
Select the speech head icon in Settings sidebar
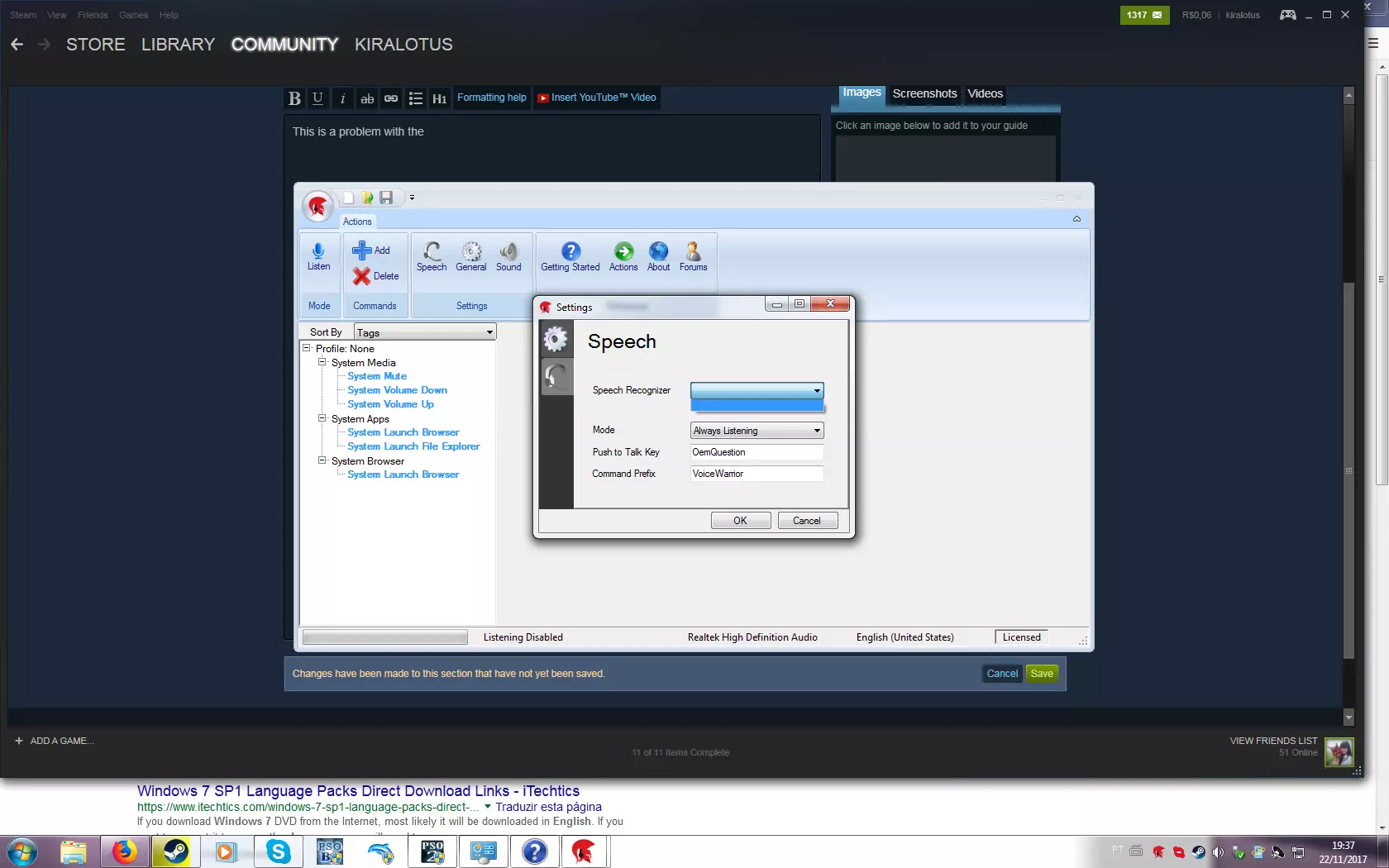click(x=556, y=376)
